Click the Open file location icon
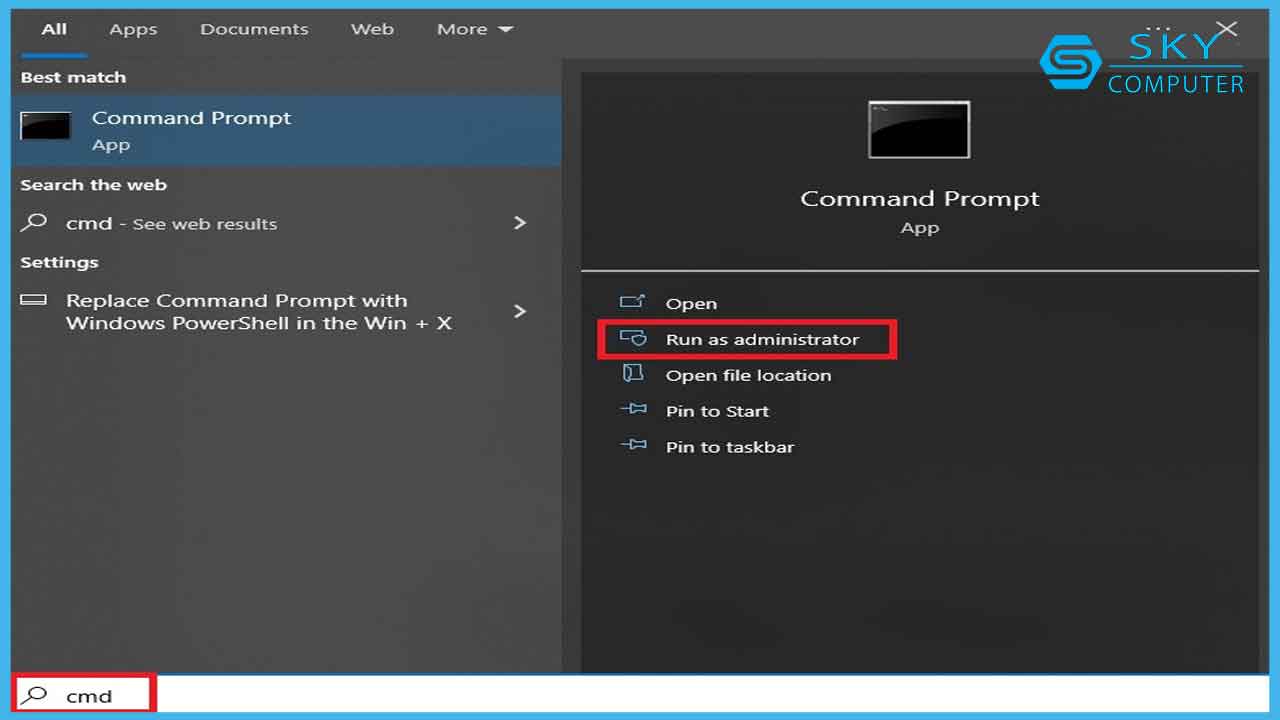Screen dimensions: 1280x720 (x=633, y=375)
